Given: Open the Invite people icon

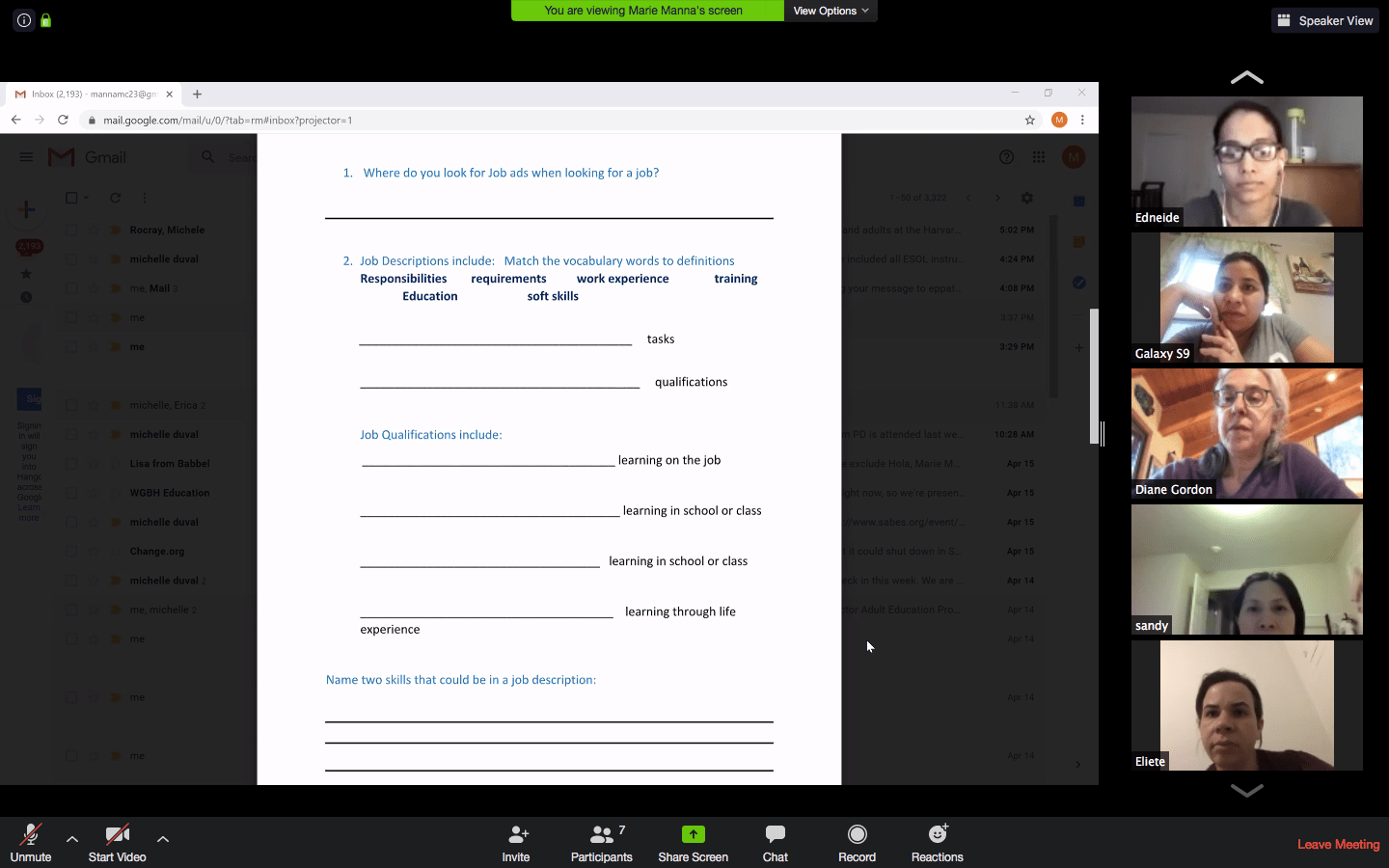Looking at the screenshot, I should point(516,835).
